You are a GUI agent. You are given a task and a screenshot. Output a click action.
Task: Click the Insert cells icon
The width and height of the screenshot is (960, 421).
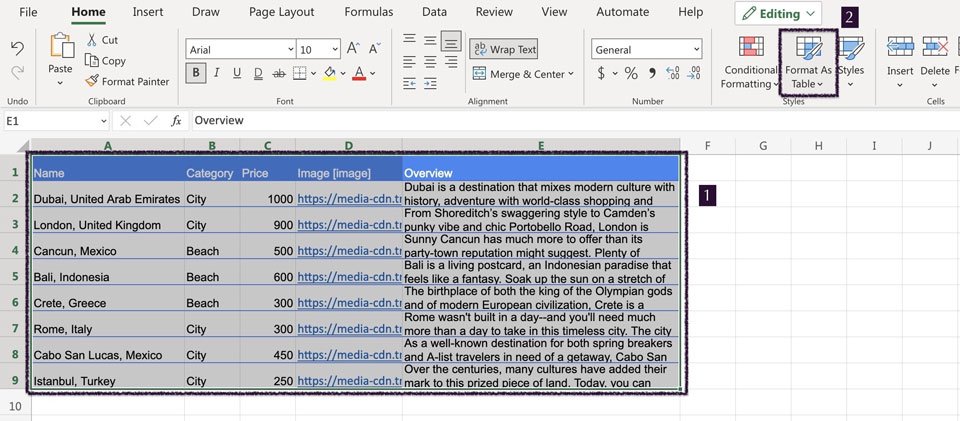900,47
